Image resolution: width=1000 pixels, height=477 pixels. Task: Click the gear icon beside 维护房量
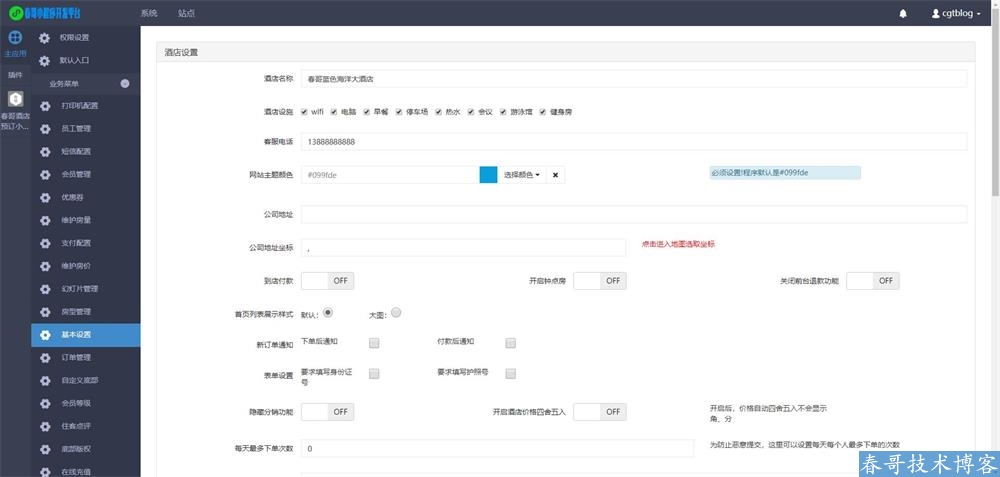[45, 221]
